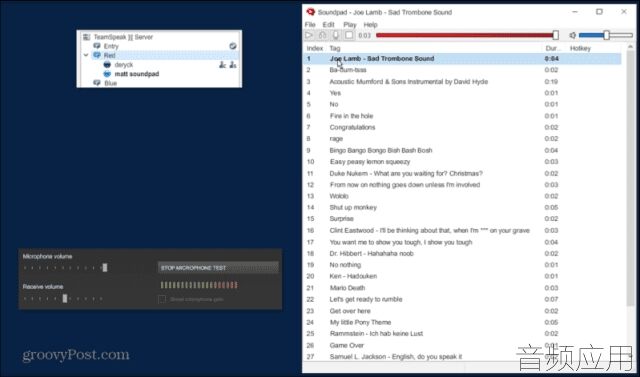The image size is (640, 377).
Task: Click the blue Soundpad volume slider handle
Action: coord(607,35)
